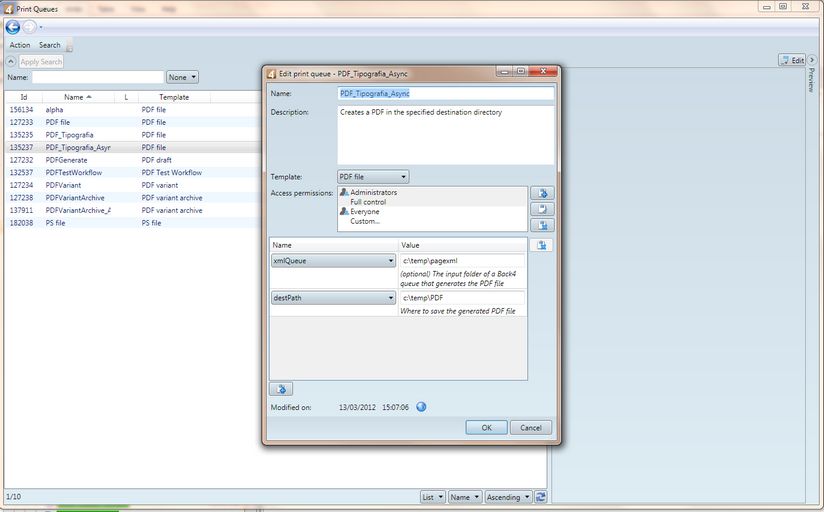
Task: Select the PDFVariantArchive row 127238
Action: [x=134, y=198]
